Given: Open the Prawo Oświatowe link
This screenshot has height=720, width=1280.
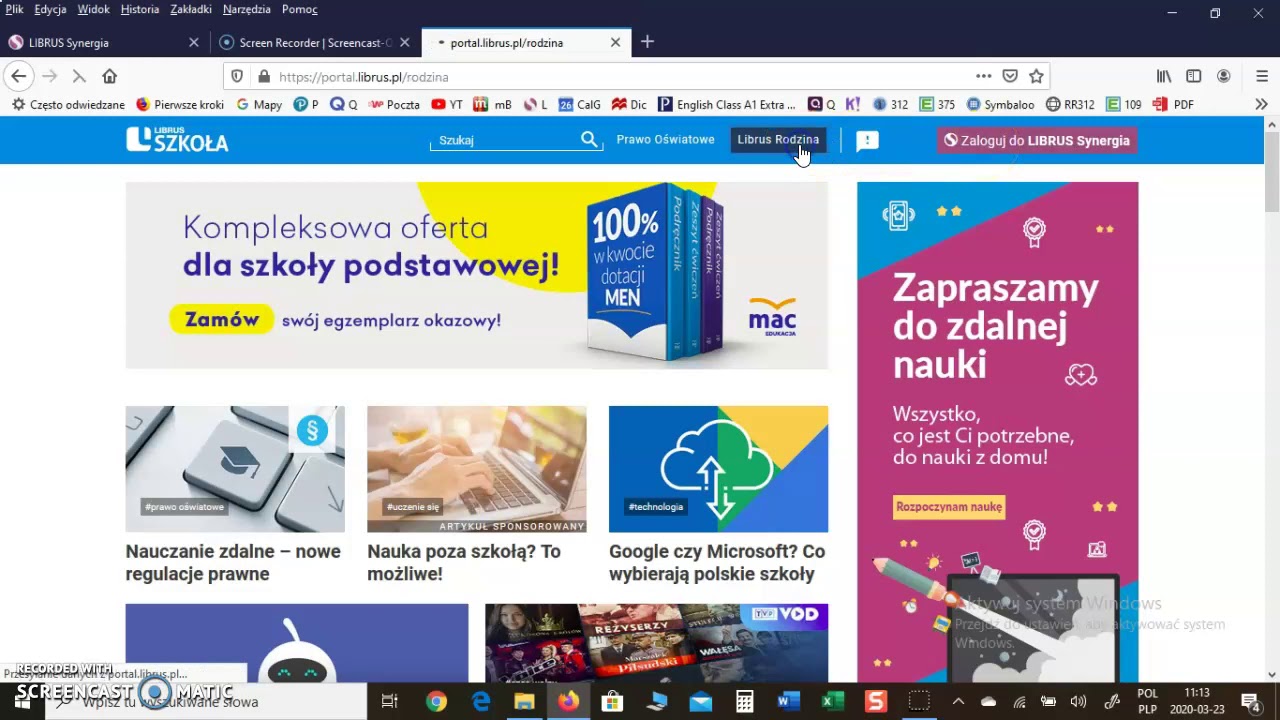Looking at the screenshot, I should (665, 139).
